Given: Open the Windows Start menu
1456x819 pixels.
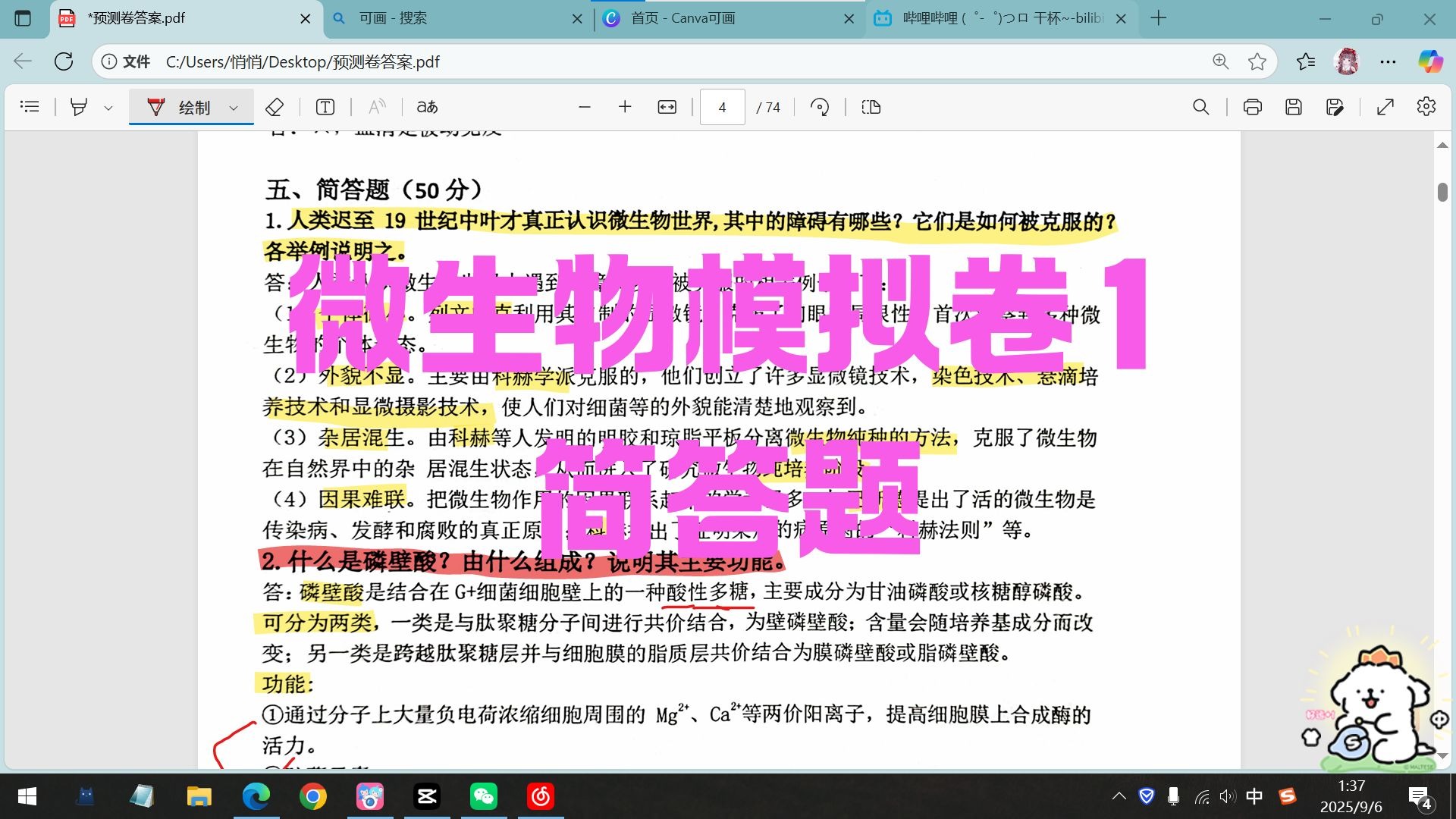Looking at the screenshot, I should pyautogui.click(x=27, y=796).
